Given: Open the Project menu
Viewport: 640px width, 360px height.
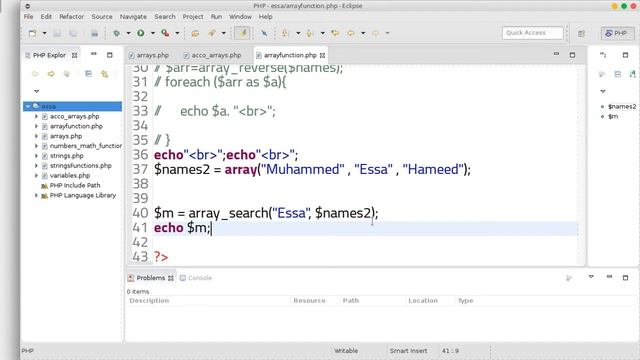Looking at the screenshot, I should [x=193, y=17].
